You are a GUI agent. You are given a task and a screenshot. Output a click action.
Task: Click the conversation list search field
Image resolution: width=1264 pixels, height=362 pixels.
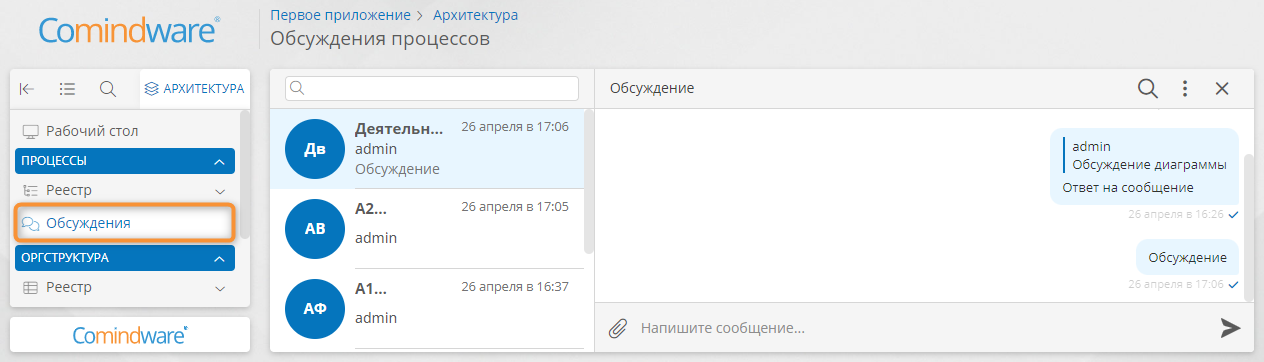432,88
